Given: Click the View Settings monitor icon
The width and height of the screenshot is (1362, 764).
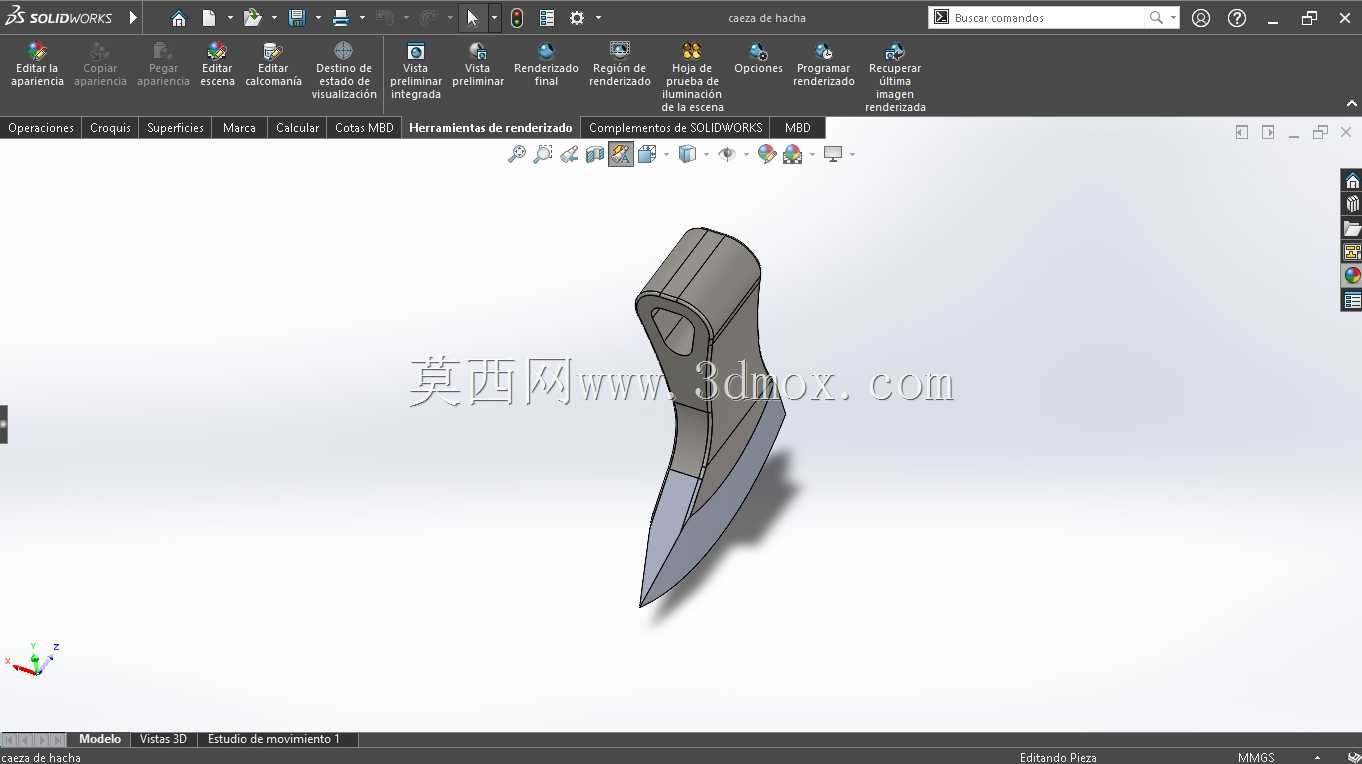Looking at the screenshot, I should click(833, 154).
